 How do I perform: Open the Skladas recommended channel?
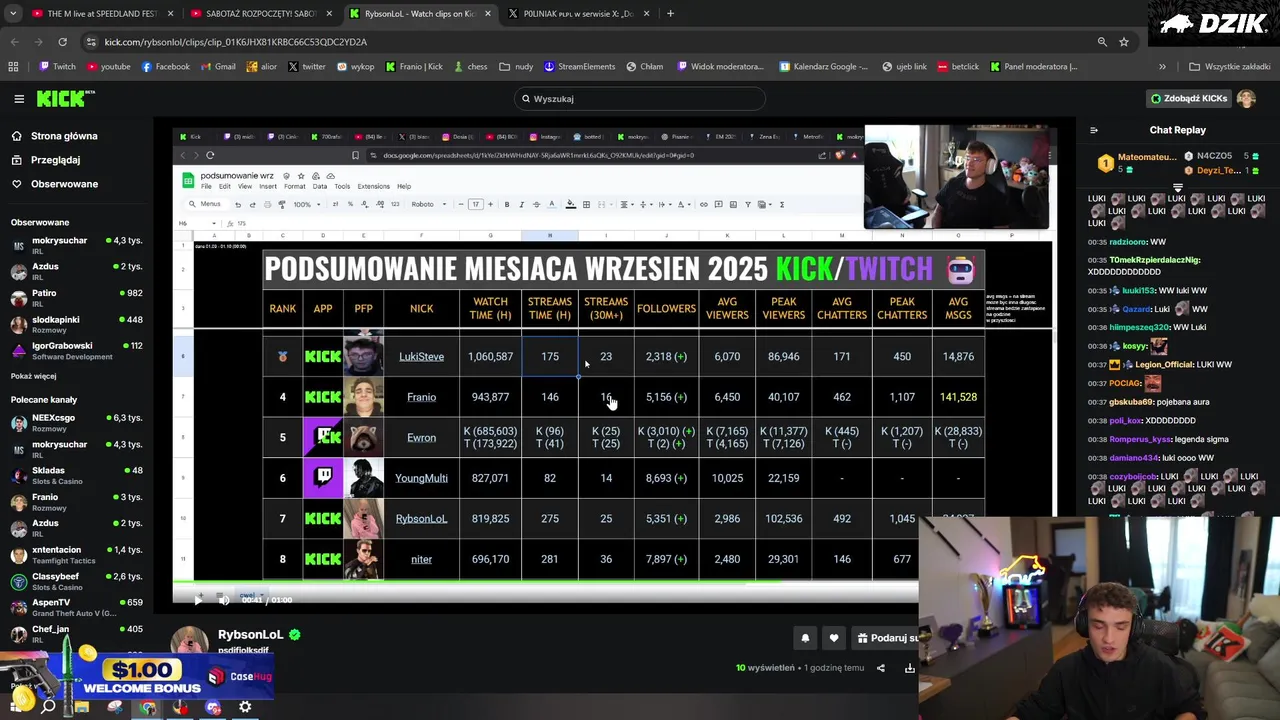(x=77, y=475)
